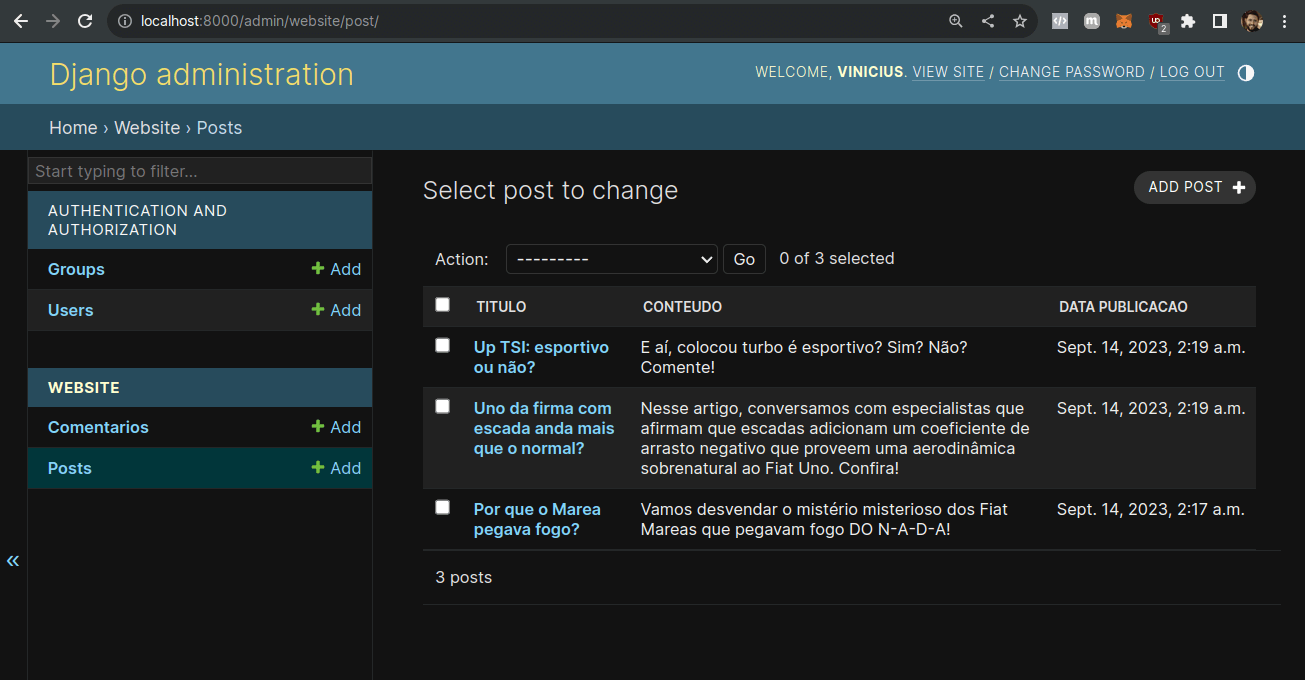Click the browser share icon
The width and height of the screenshot is (1305, 680).
click(987, 21)
